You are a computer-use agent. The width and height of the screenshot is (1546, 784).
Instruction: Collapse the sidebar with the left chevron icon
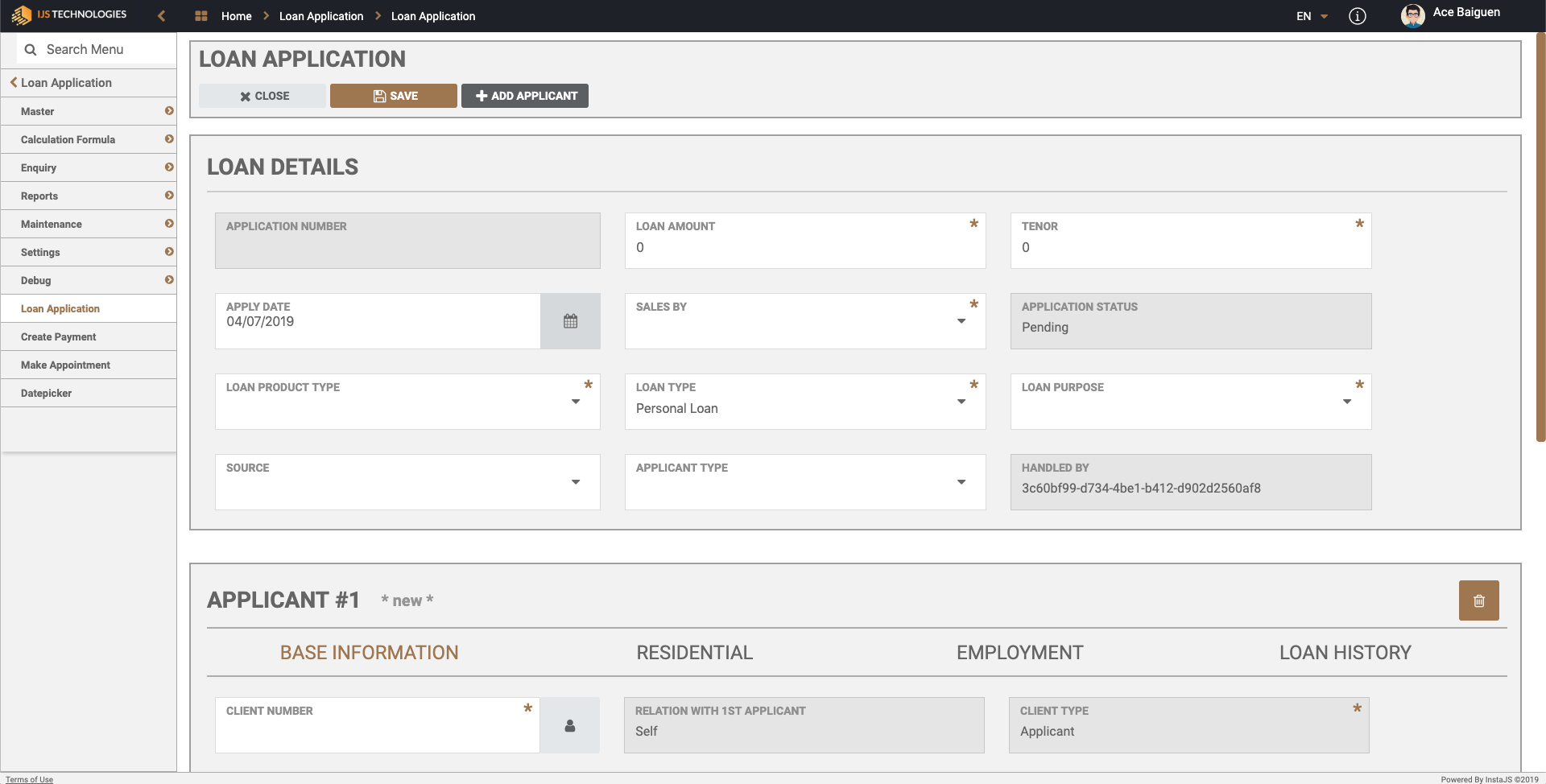click(162, 16)
